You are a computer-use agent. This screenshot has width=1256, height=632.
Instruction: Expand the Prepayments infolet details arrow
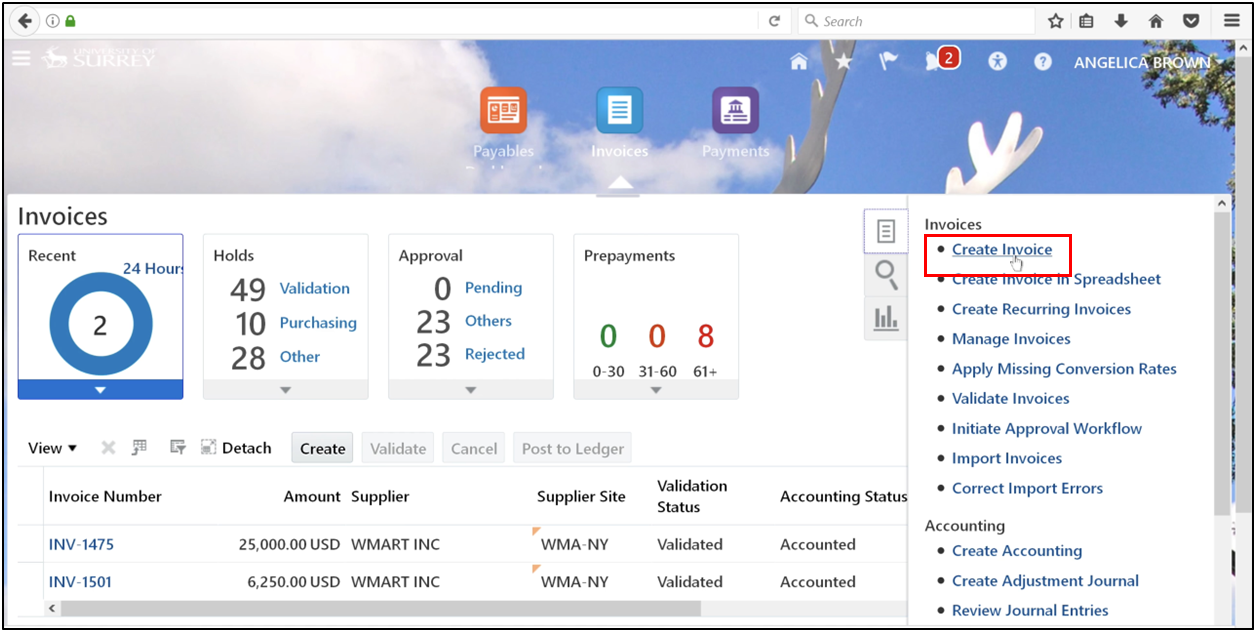(x=656, y=388)
